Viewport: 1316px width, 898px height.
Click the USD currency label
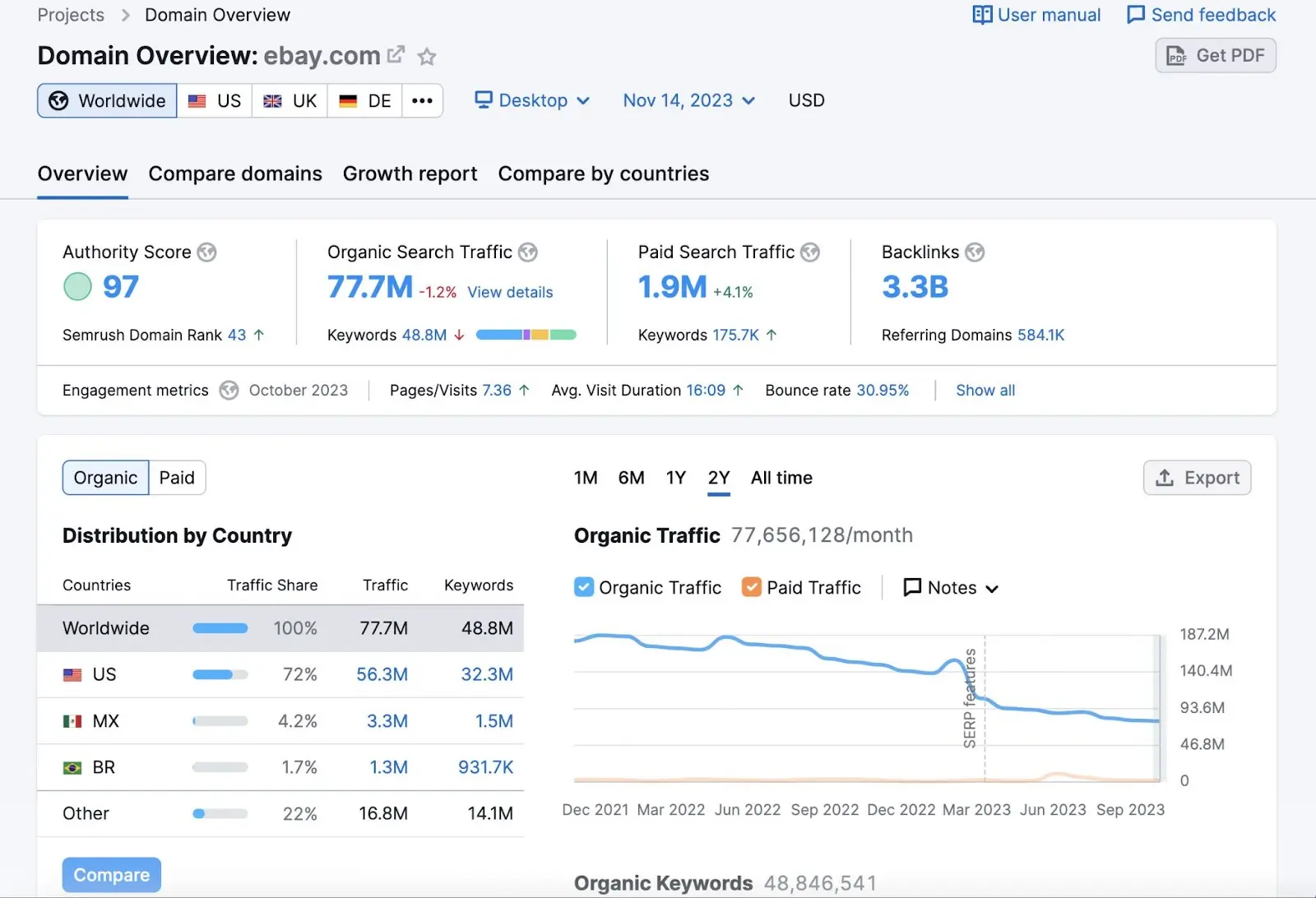pos(806,100)
